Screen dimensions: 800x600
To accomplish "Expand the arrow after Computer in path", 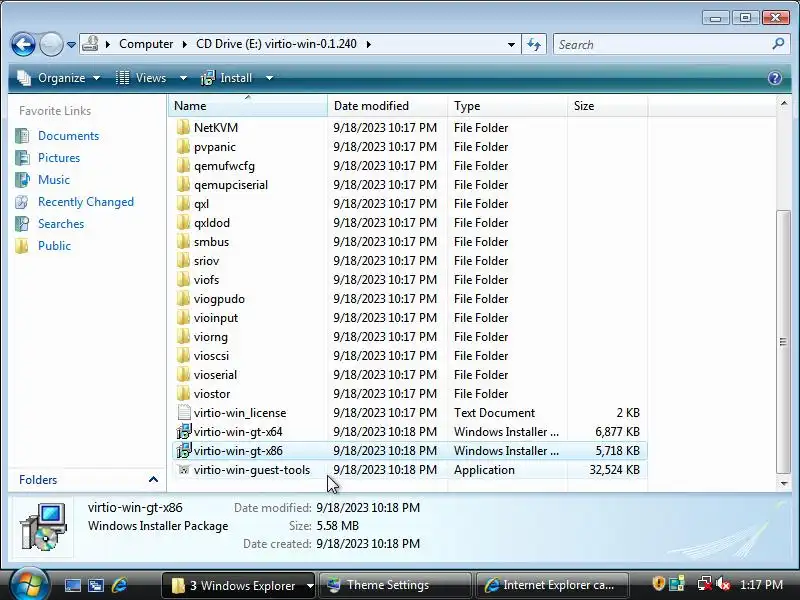I will pos(184,44).
